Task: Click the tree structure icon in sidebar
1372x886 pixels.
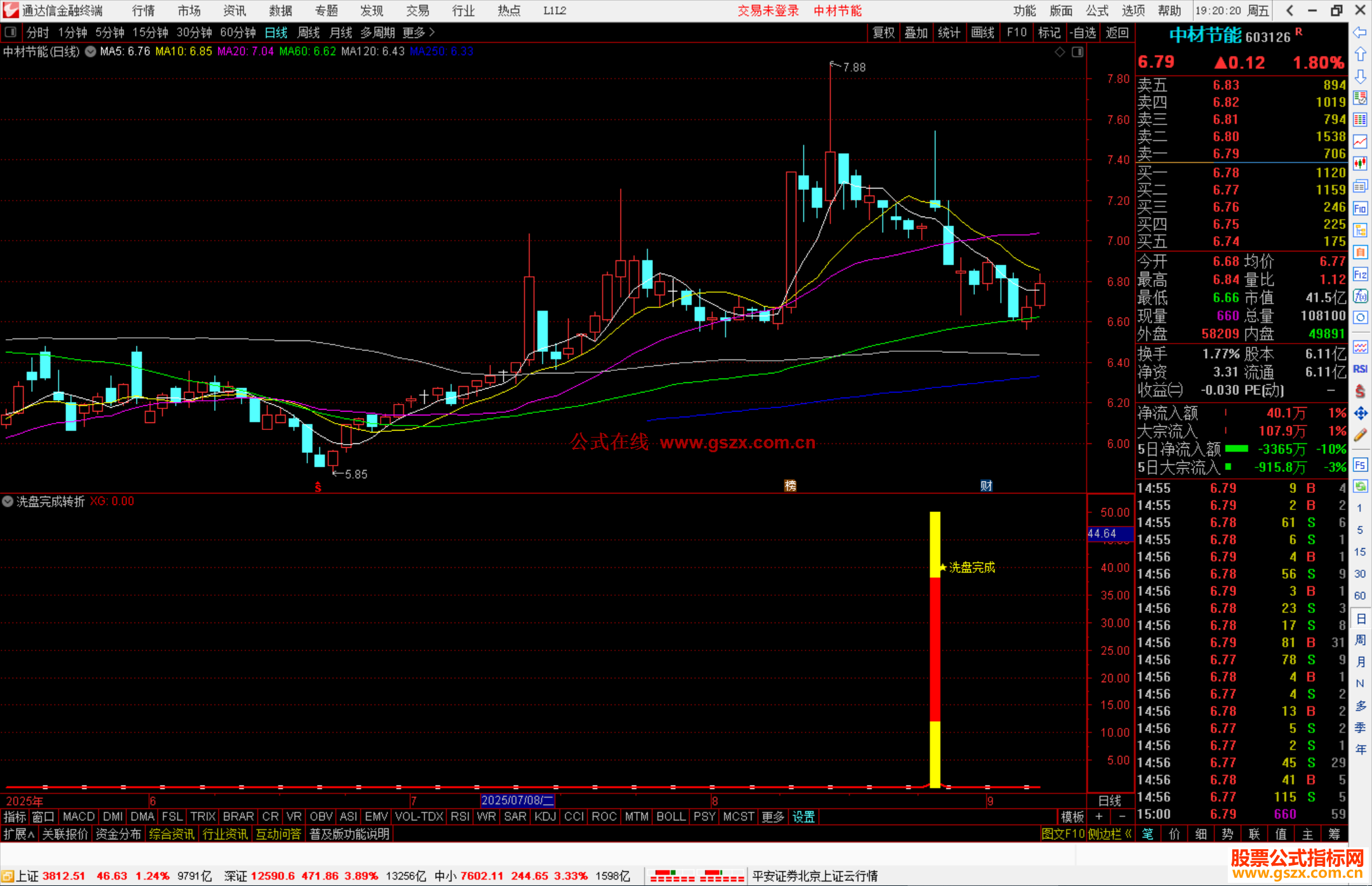Action: pos(1360,230)
